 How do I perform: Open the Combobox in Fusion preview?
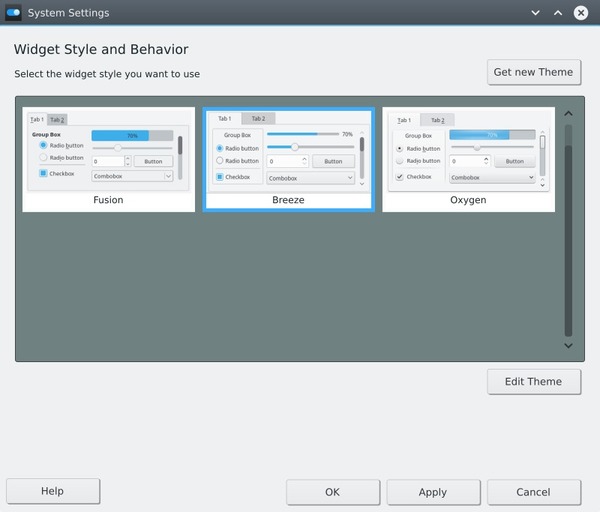click(x=132, y=175)
